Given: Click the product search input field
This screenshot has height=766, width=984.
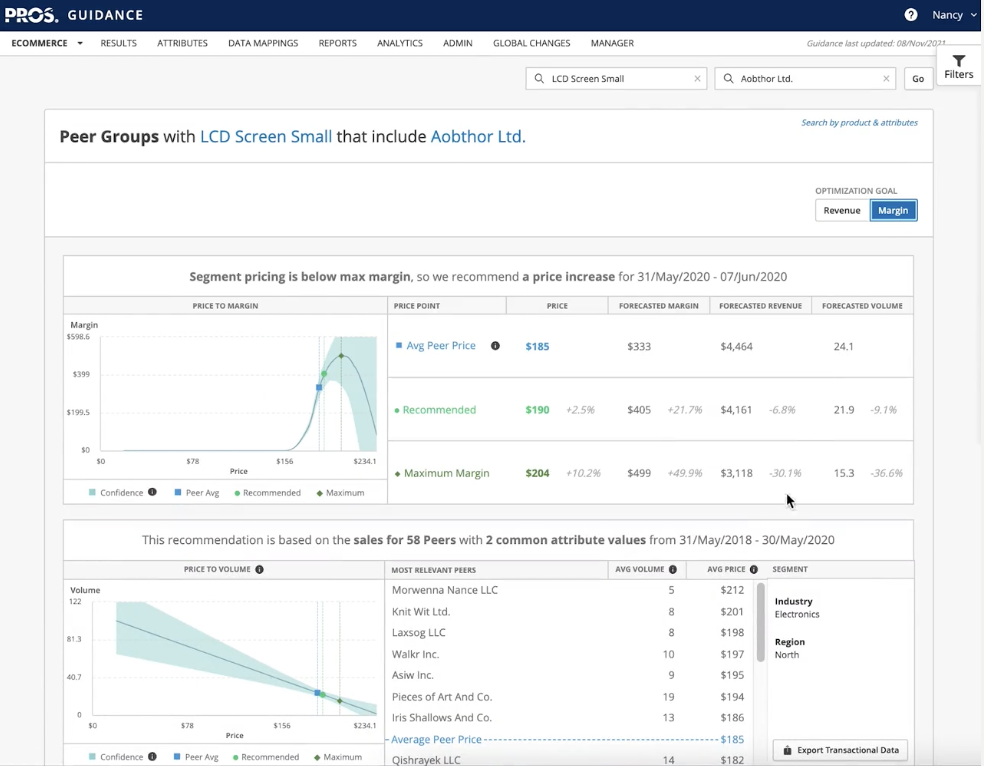Looking at the screenshot, I should point(616,78).
